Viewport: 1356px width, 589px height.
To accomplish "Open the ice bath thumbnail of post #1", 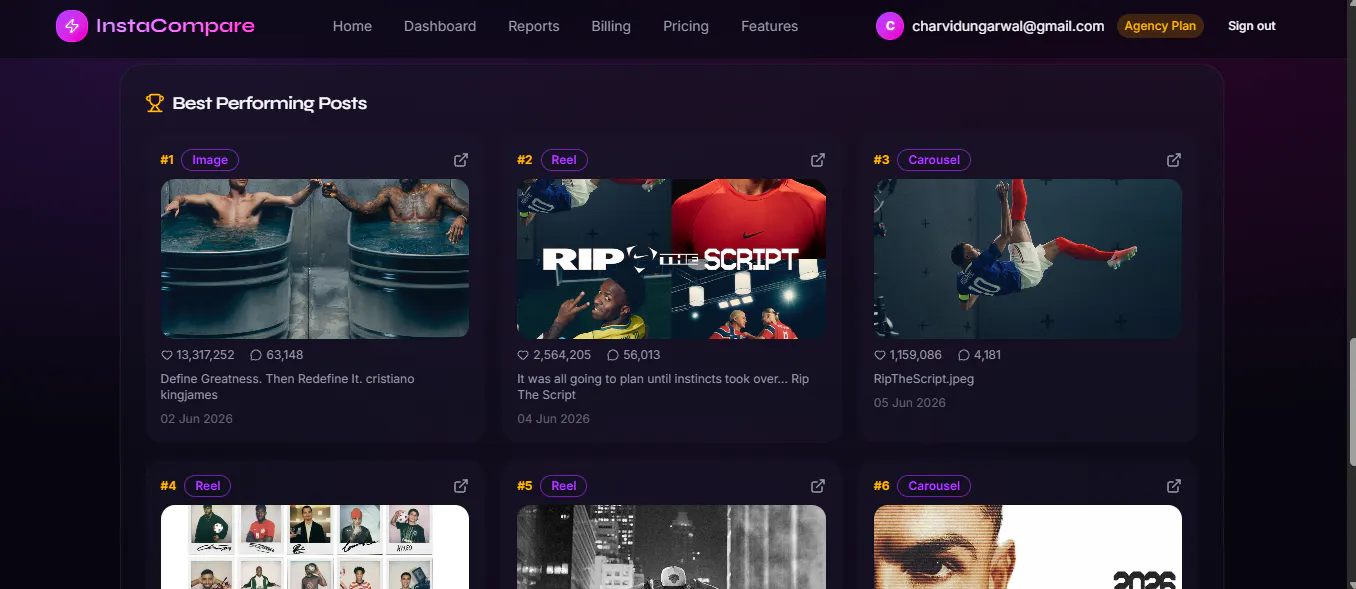I will coord(315,259).
